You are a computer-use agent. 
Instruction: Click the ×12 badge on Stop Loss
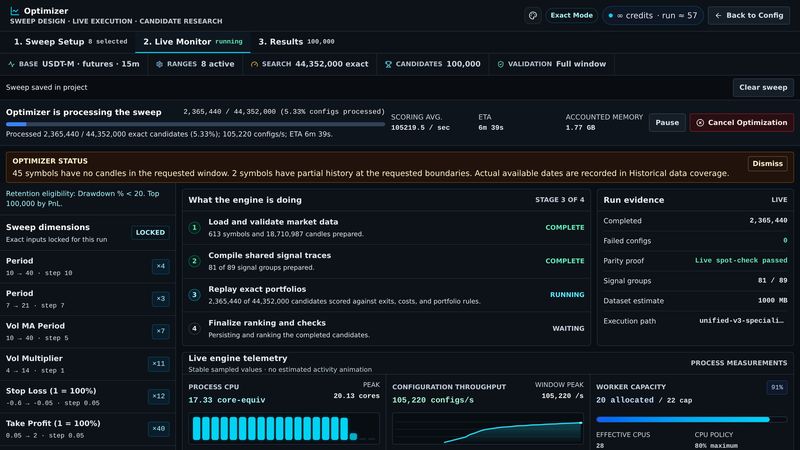click(159, 396)
